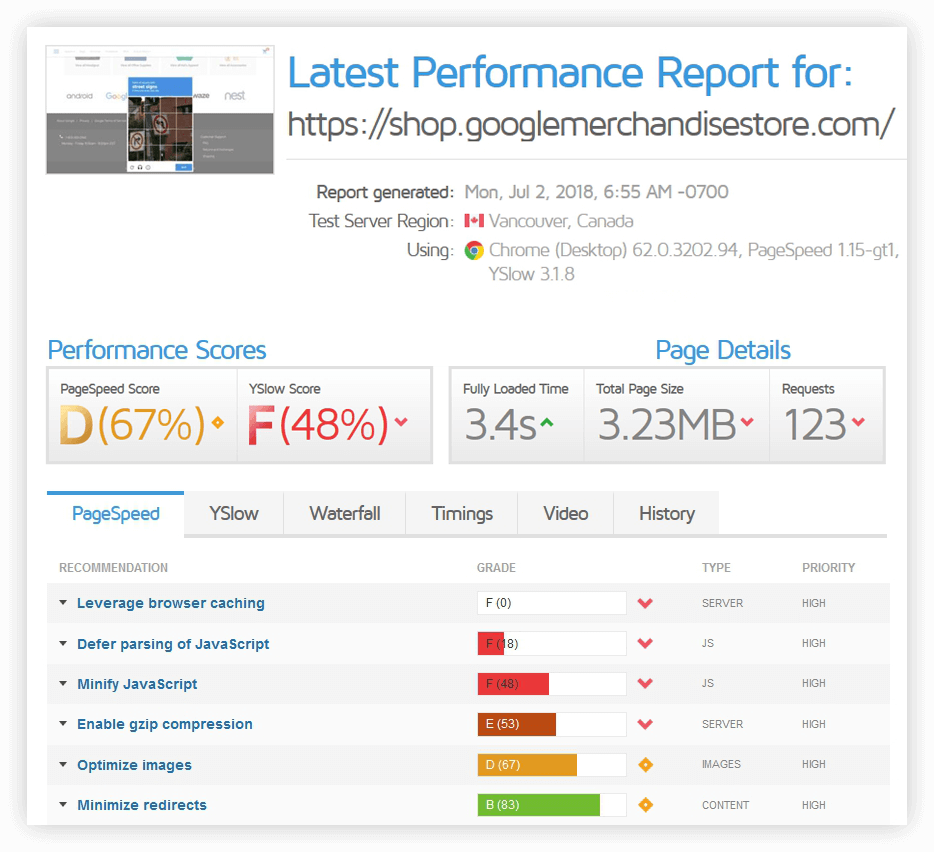This screenshot has width=934, height=852.
Task: Click the red arrow beside Total Page Size
Action: [x=747, y=422]
